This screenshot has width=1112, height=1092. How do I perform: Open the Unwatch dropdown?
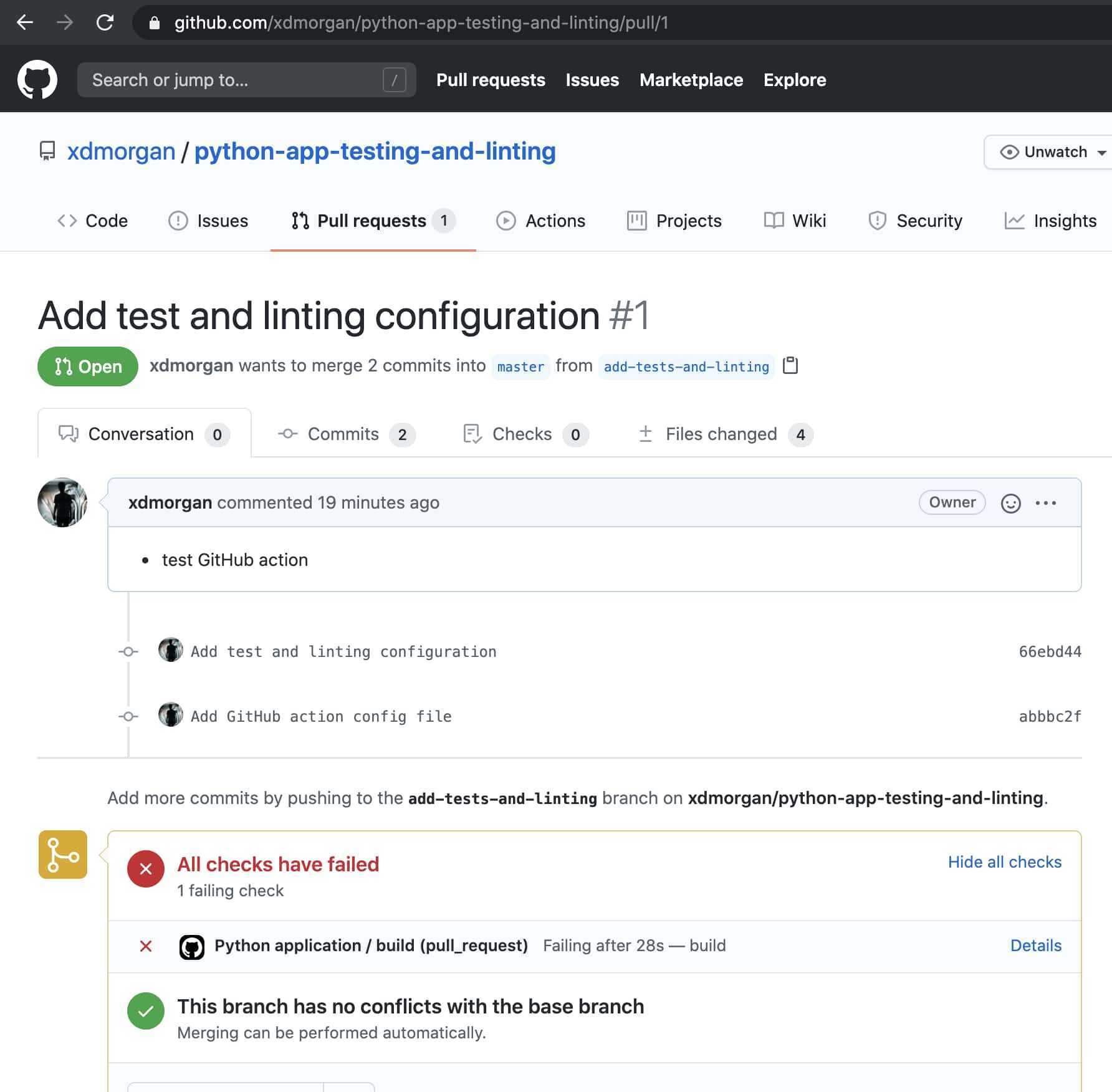point(1047,151)
